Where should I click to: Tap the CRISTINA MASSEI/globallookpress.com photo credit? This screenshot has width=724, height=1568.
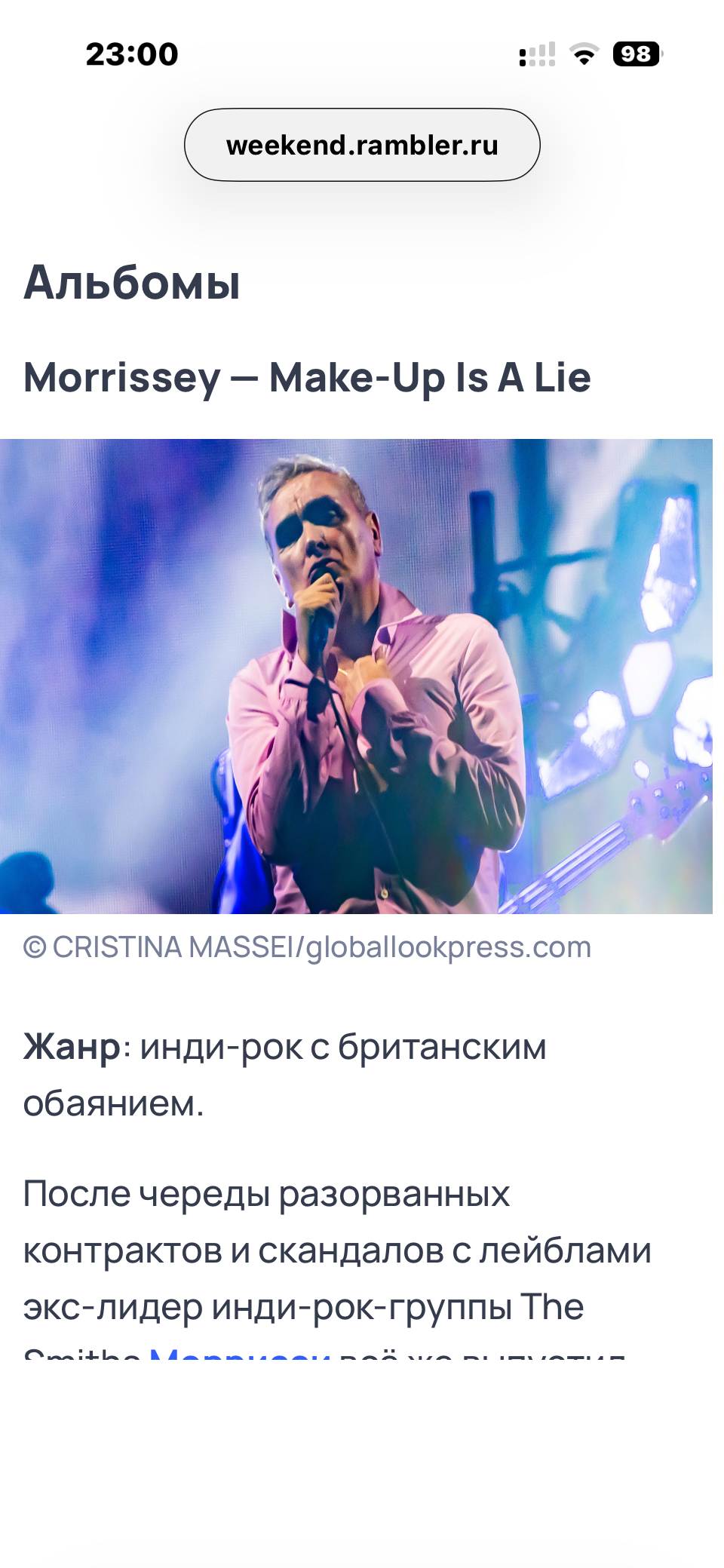322,947
